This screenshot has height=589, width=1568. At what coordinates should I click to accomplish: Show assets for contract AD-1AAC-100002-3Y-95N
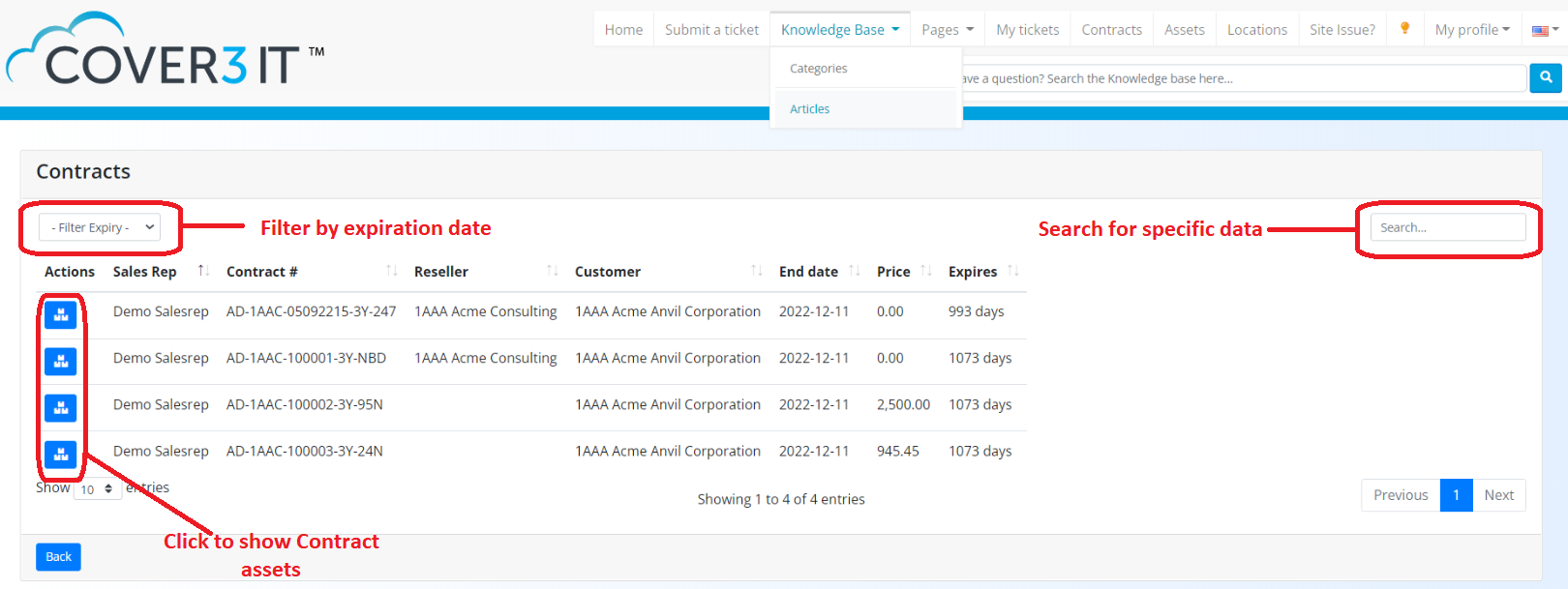(x=60, y=408)
